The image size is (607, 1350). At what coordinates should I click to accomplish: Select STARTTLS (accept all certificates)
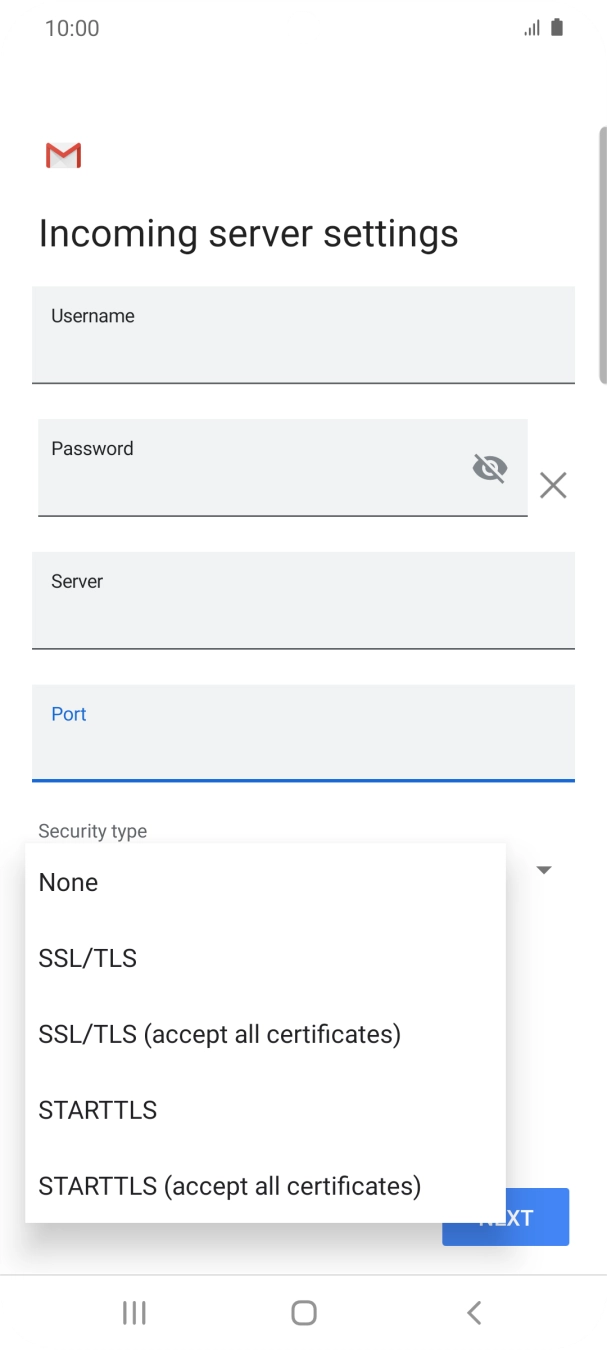click(228, 1186)
